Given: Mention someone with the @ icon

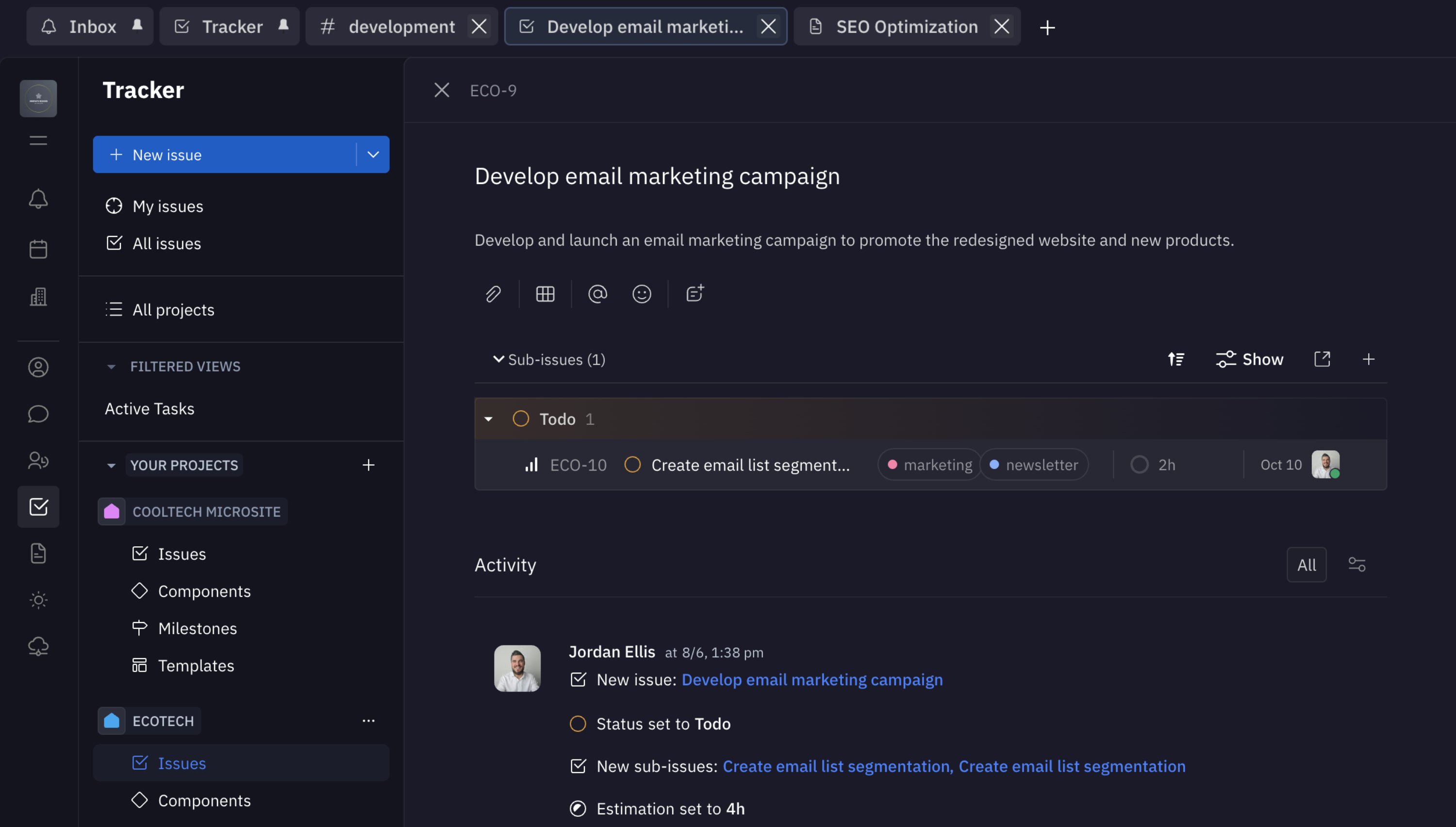Looking at the screenshot, I should [598, 294].
